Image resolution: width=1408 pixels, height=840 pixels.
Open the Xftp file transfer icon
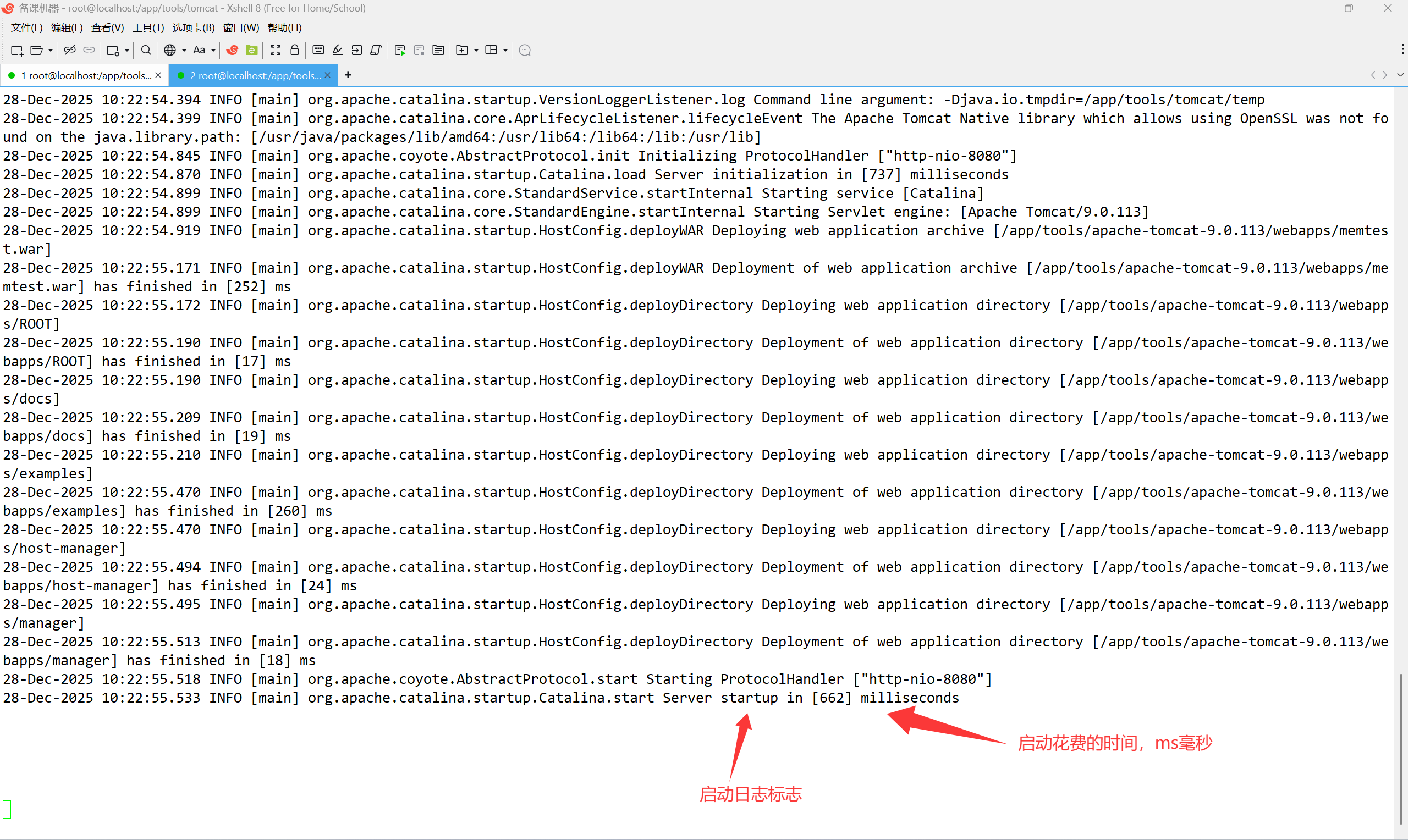click(x=252, y=51)
